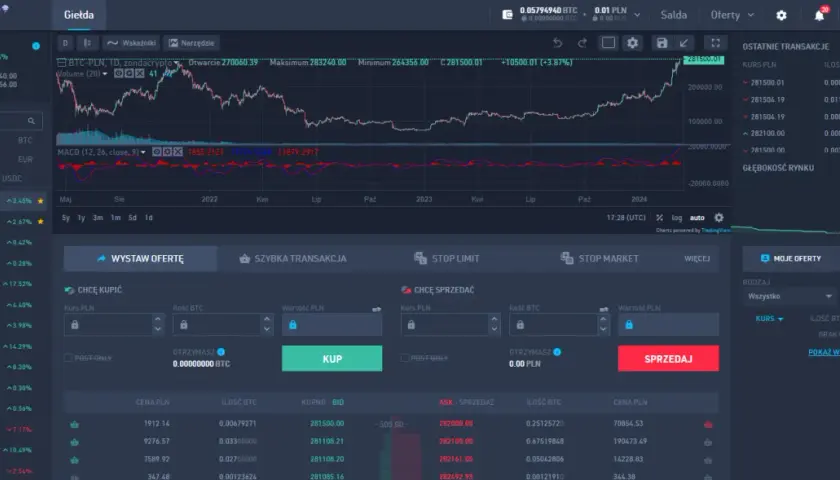840x480 pixels.
Task: Toggle the percent scale on chart
Action: (659, 218)
